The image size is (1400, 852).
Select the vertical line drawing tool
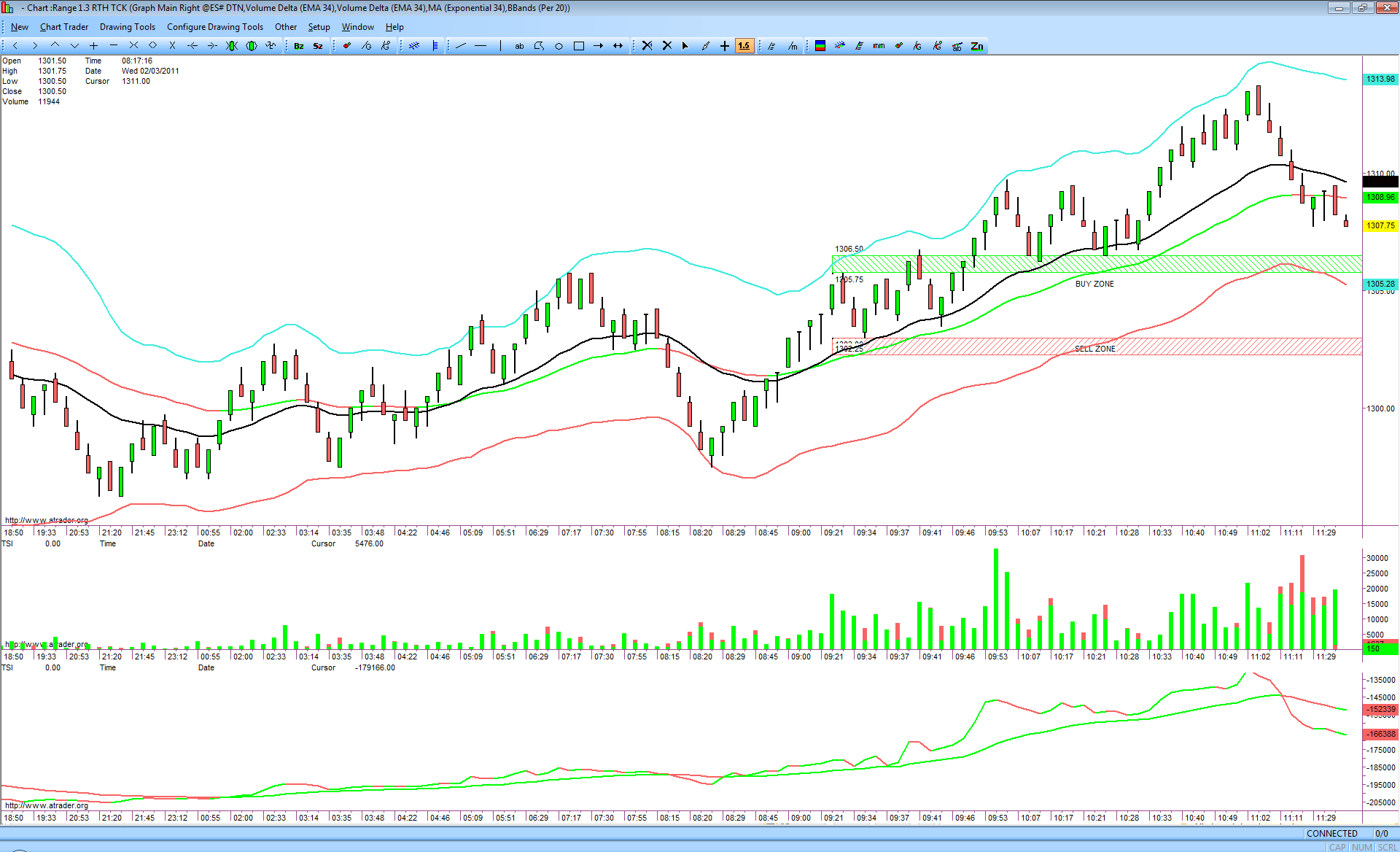500,46
